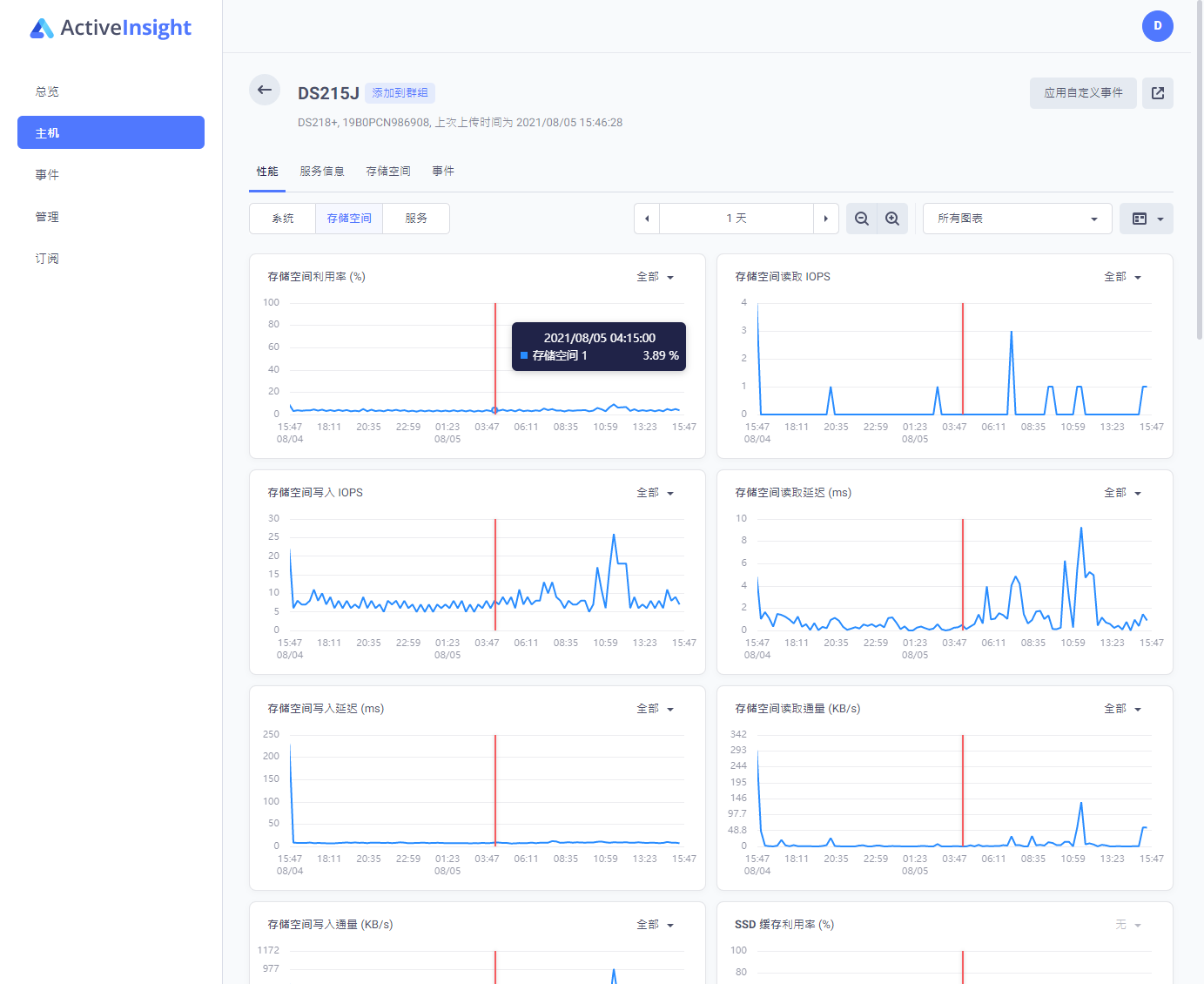Open the external link icon button
Viewport: 1204px width, 984px height.
1157,93
